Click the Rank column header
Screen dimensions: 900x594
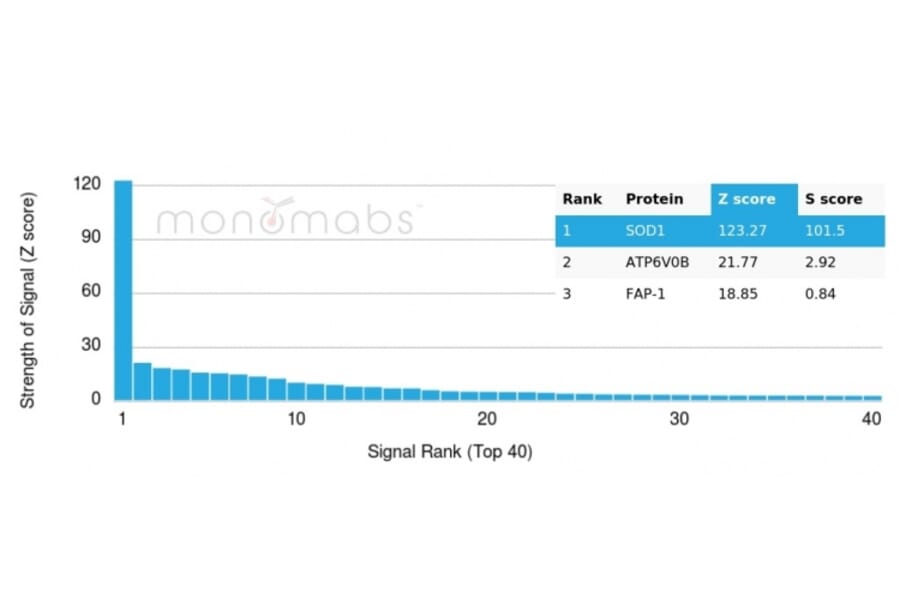tap(582, 198)
